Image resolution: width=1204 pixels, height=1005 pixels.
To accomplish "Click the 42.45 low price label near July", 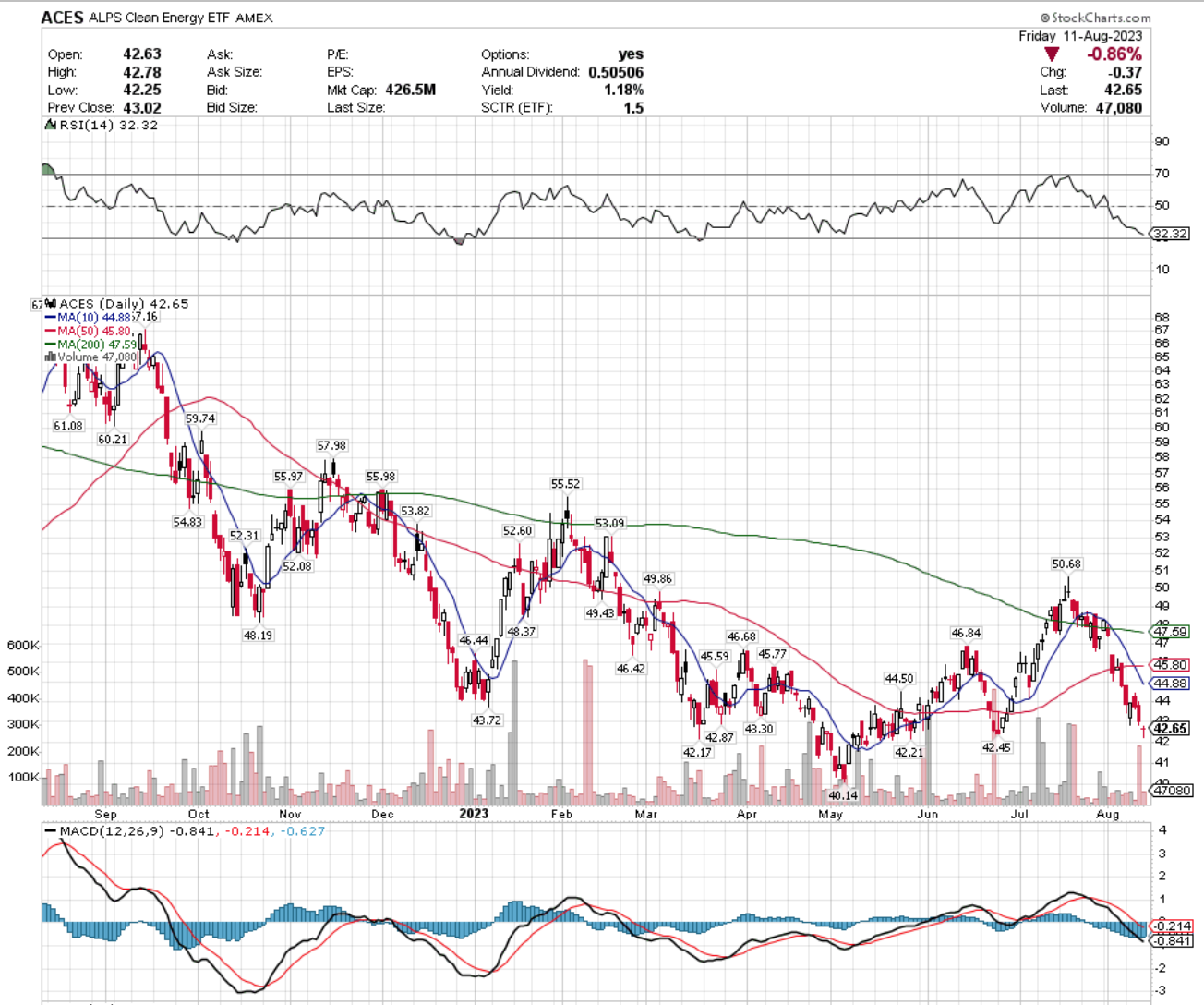I will (996, 747).
